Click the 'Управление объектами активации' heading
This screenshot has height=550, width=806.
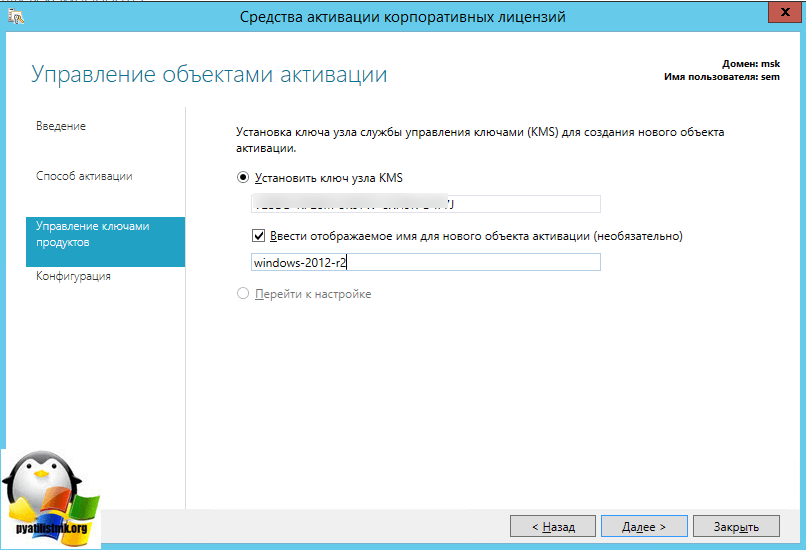[209, 75]
